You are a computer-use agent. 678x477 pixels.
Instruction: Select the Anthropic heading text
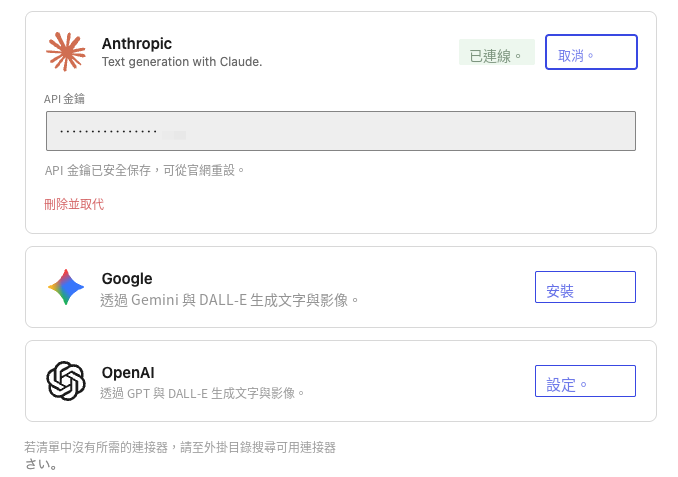point(137,44)
